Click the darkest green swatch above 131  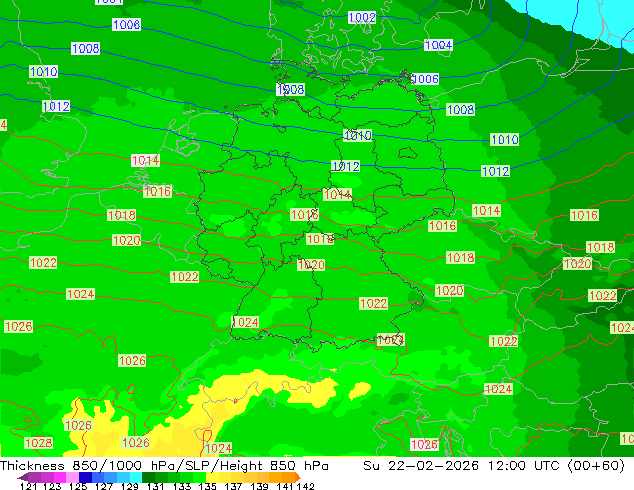click(x=149, y=477)
